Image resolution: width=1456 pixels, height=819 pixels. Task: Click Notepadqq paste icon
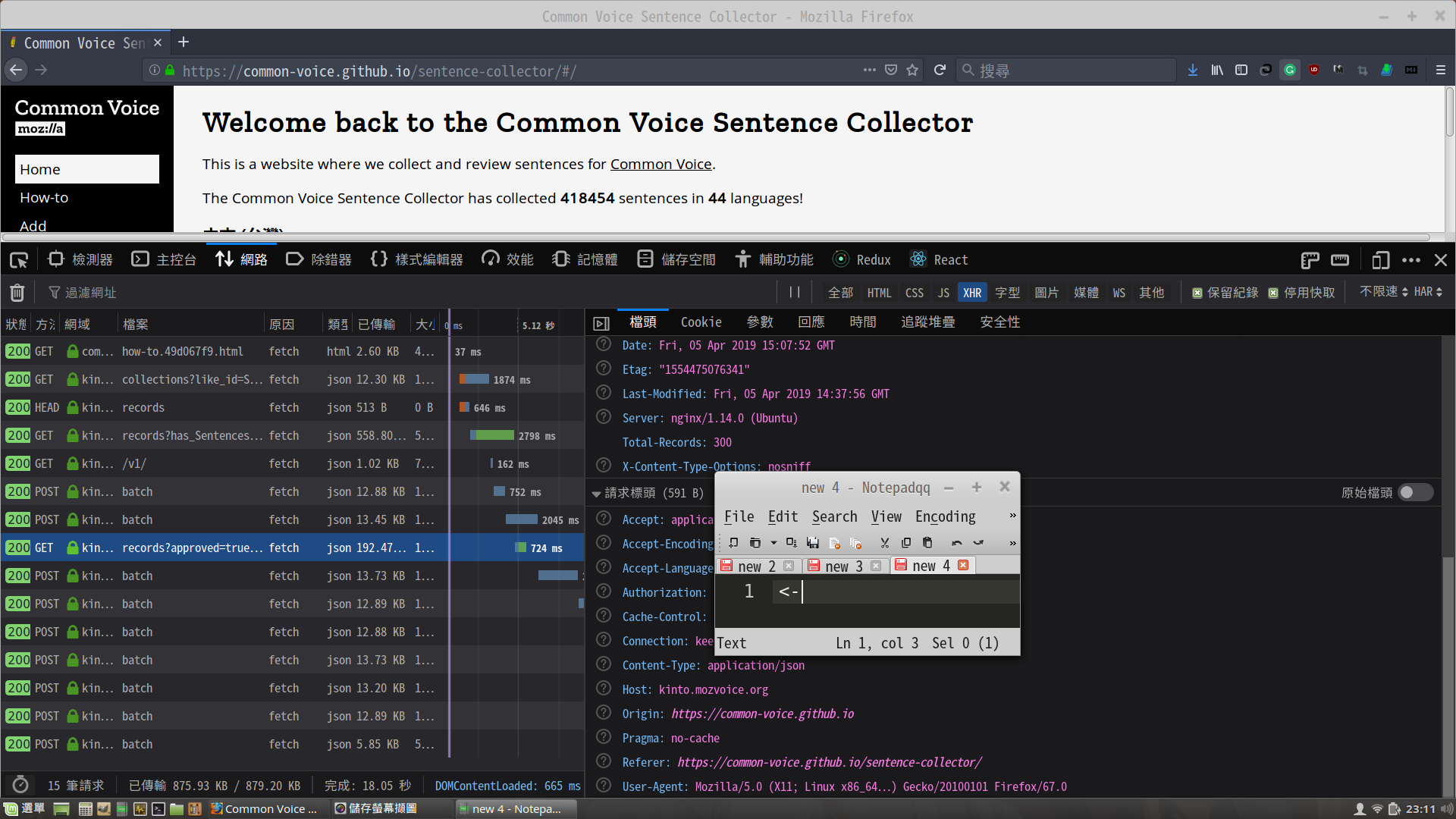[x=927, y=543]
